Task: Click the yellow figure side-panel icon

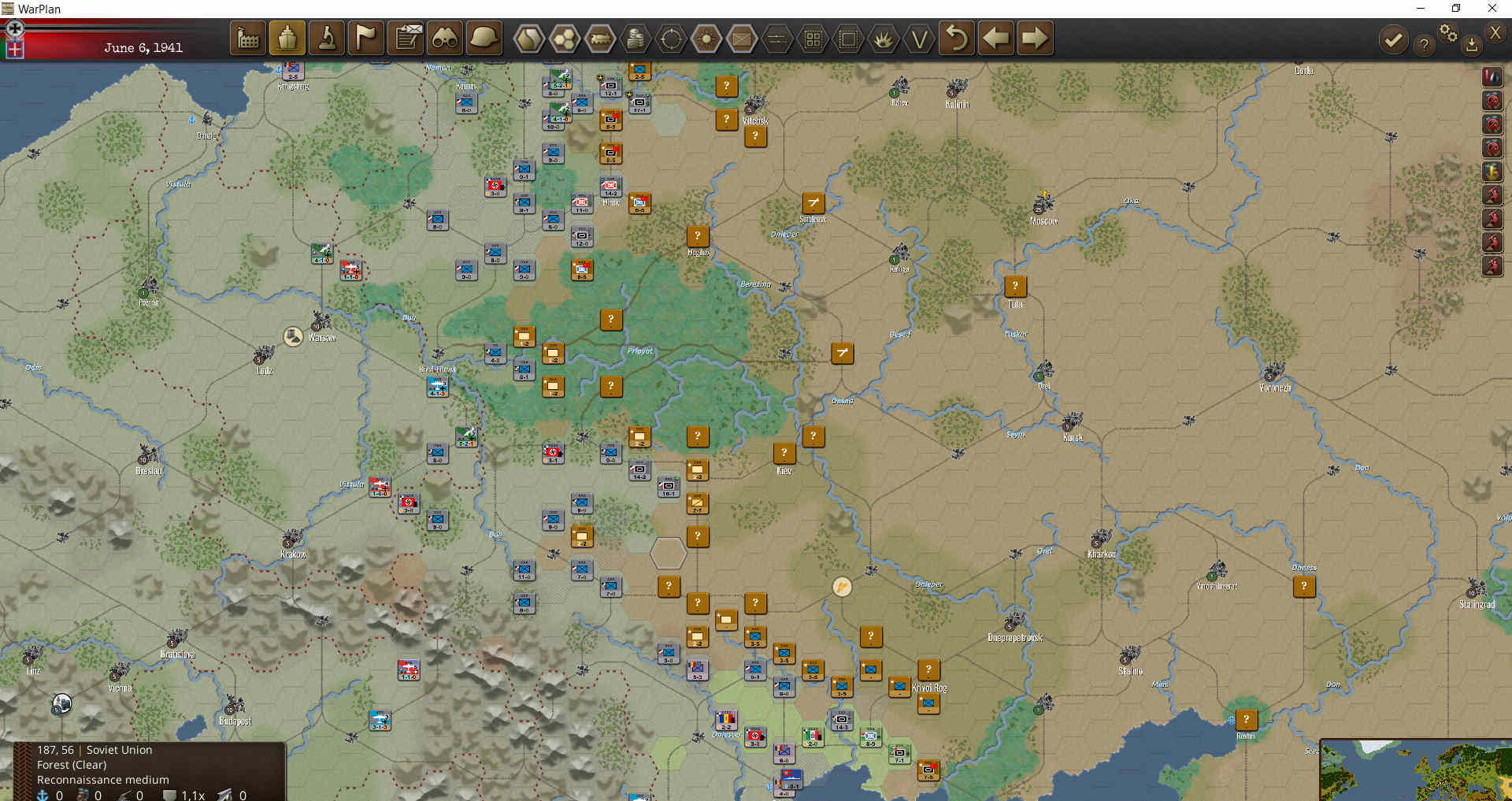Action: (1492, 171)
